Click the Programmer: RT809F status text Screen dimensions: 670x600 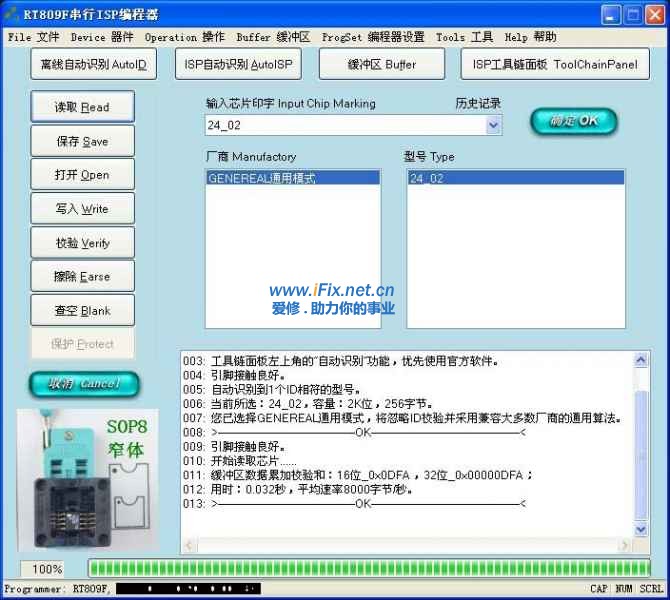[57, 589]
